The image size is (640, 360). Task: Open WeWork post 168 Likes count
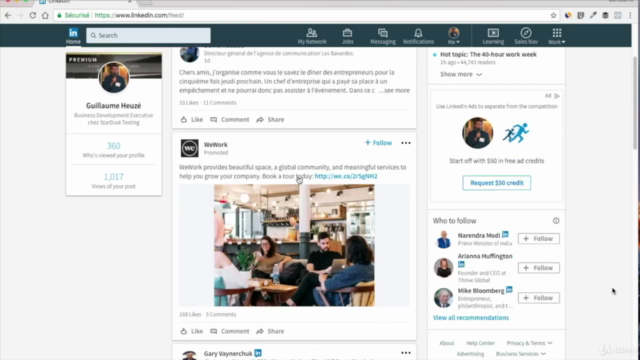coord(190,314)
